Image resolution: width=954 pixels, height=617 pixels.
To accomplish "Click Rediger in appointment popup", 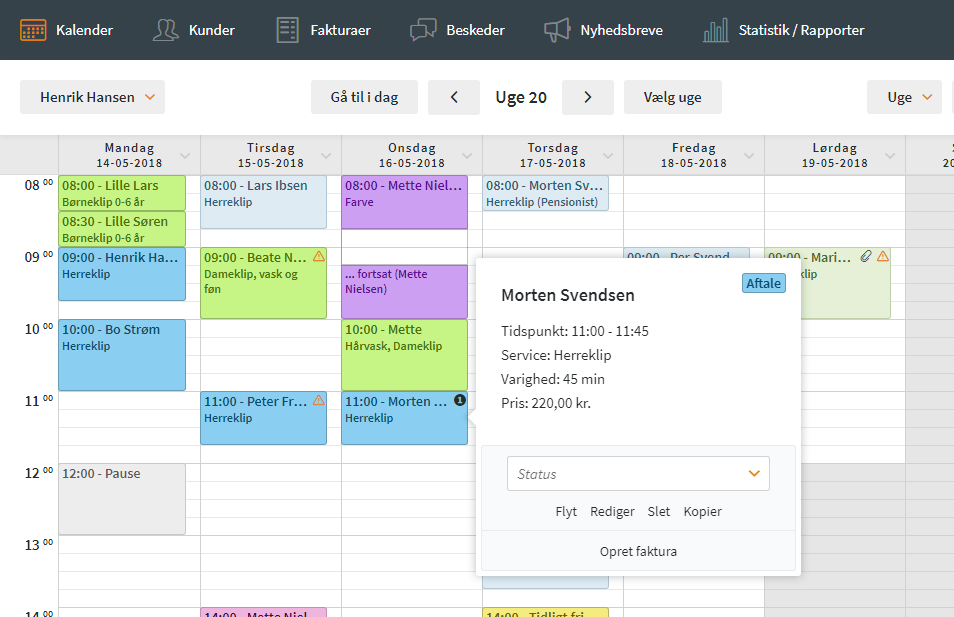I will pyautogui.click(x=612, y=511).
